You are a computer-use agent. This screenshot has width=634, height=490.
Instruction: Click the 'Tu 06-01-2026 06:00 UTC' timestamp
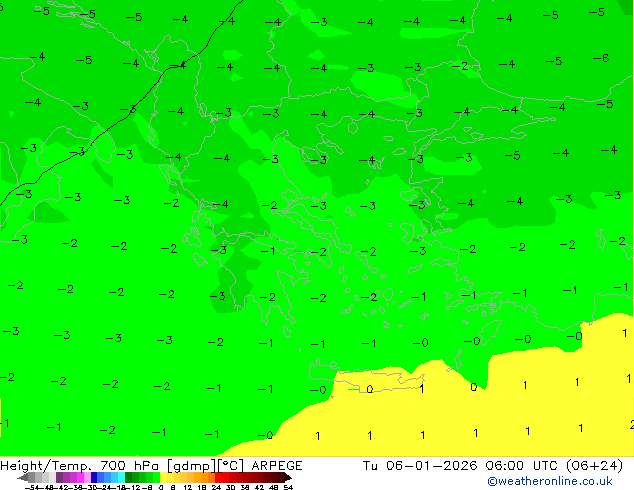tap(461, 466)
